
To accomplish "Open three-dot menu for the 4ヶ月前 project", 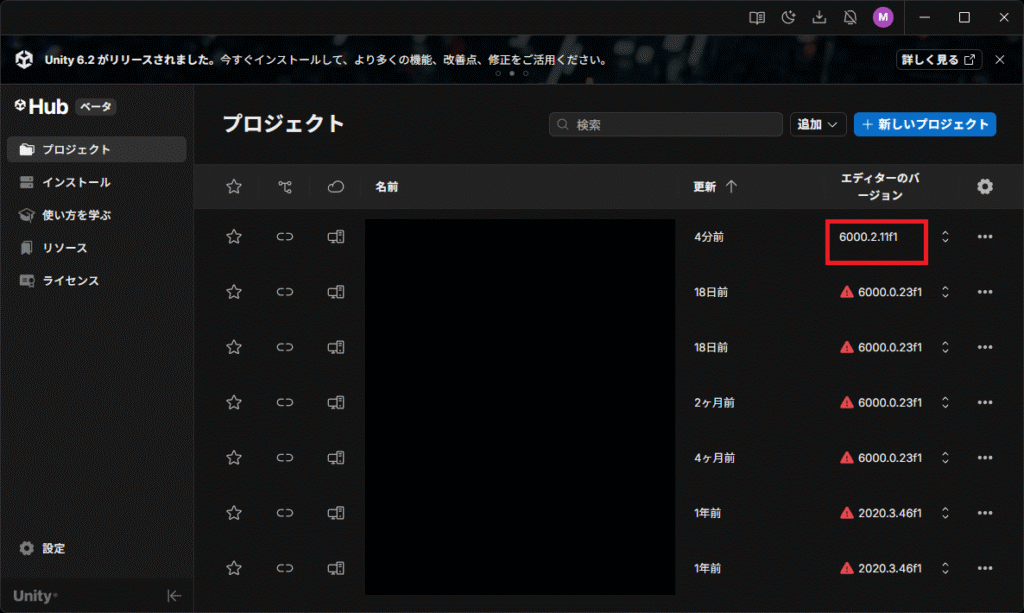I will coord(985,457).
